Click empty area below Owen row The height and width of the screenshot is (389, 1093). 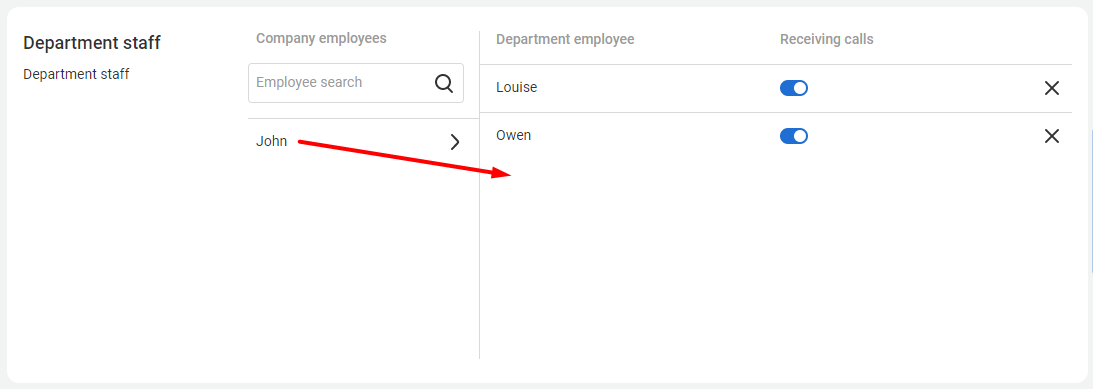coord(775,265)
